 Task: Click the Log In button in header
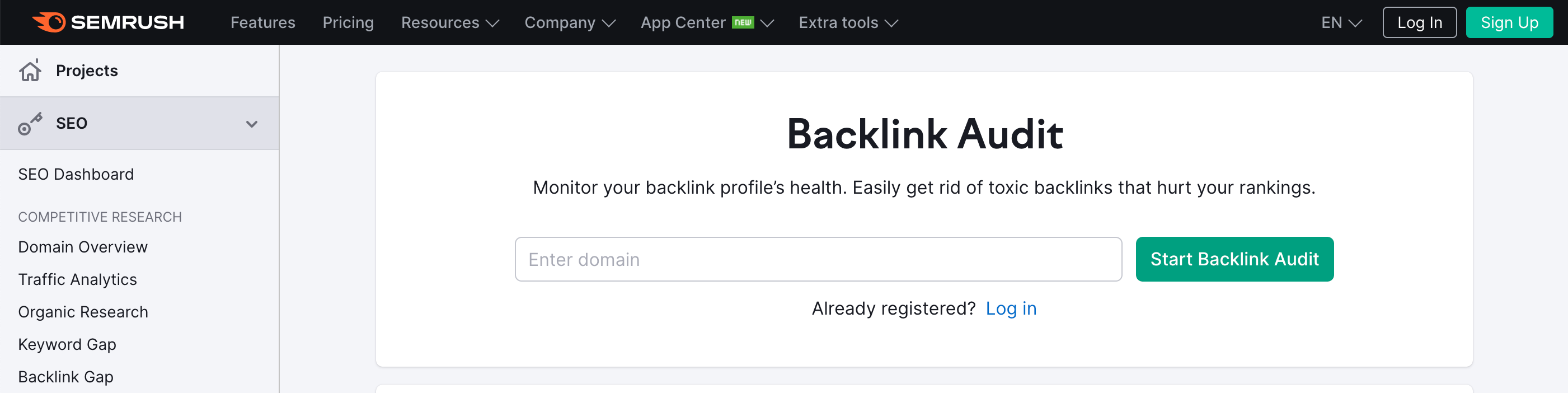[1419, 22]
